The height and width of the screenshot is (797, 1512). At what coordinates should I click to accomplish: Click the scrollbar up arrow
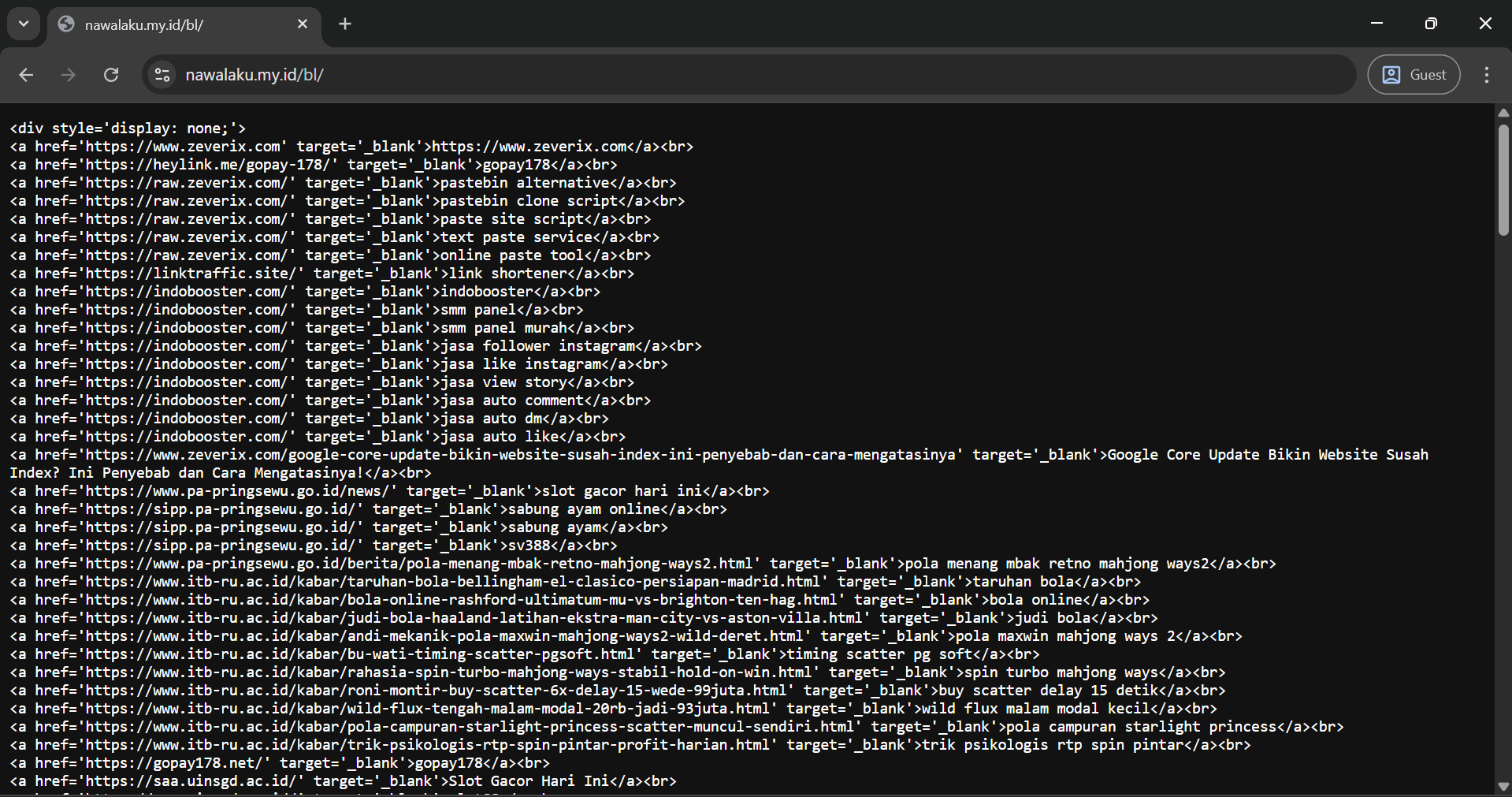[1503, 113]
